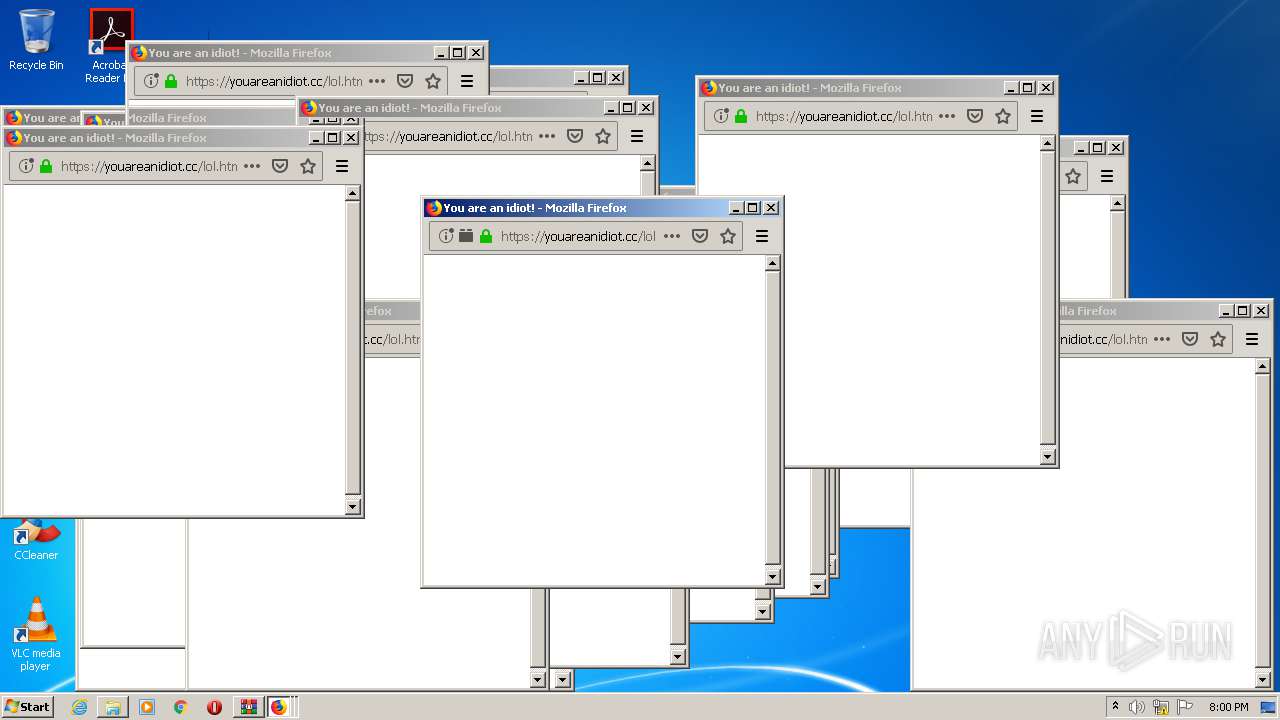Viewport: 1280px width, 720px height.
Task: Click the bookmark star in the window whose URL shows 'ttps://'
Action: tap(603, 136)
